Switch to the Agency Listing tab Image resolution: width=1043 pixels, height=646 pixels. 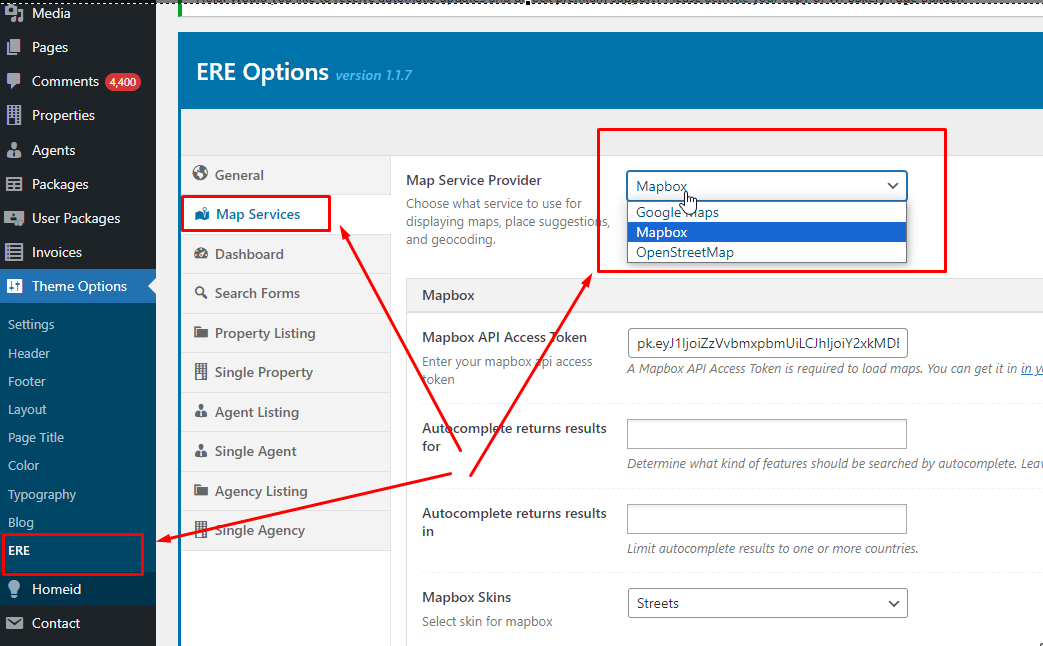(x=286, y=491)
